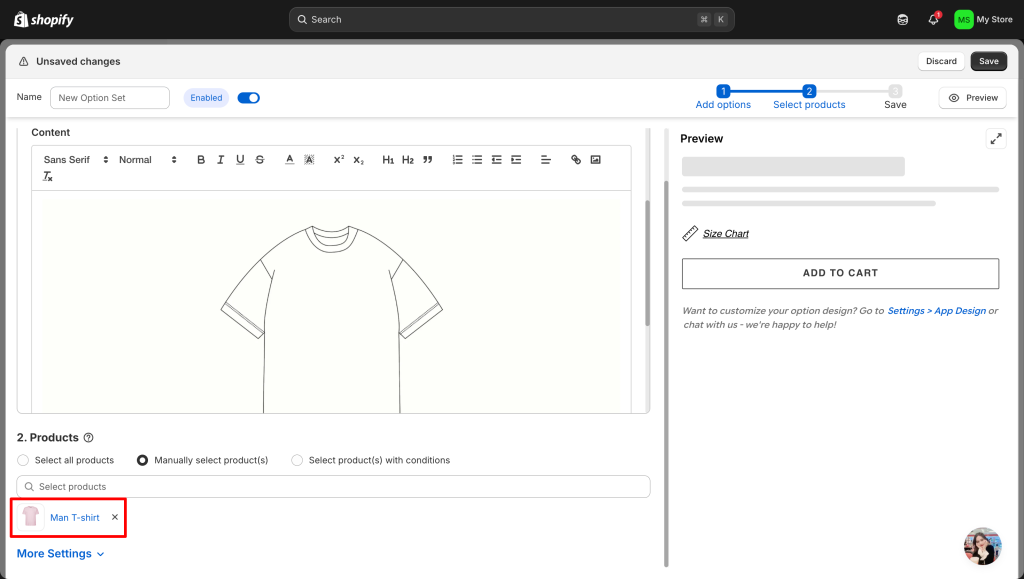Open notifications via the bell icon
Screen dimensions: 1024x579
933,19
